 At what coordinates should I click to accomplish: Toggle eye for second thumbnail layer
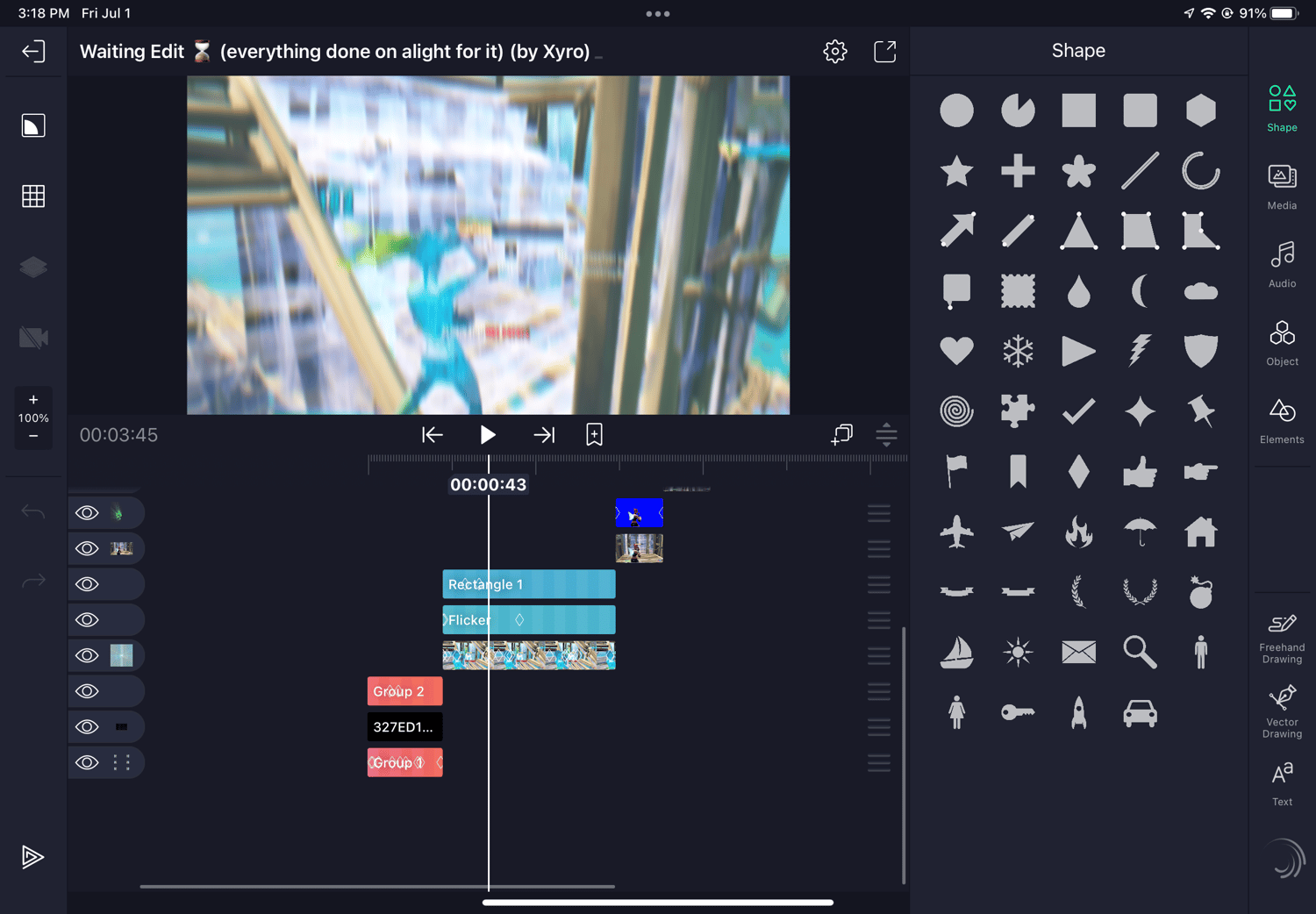pos(87,548)
